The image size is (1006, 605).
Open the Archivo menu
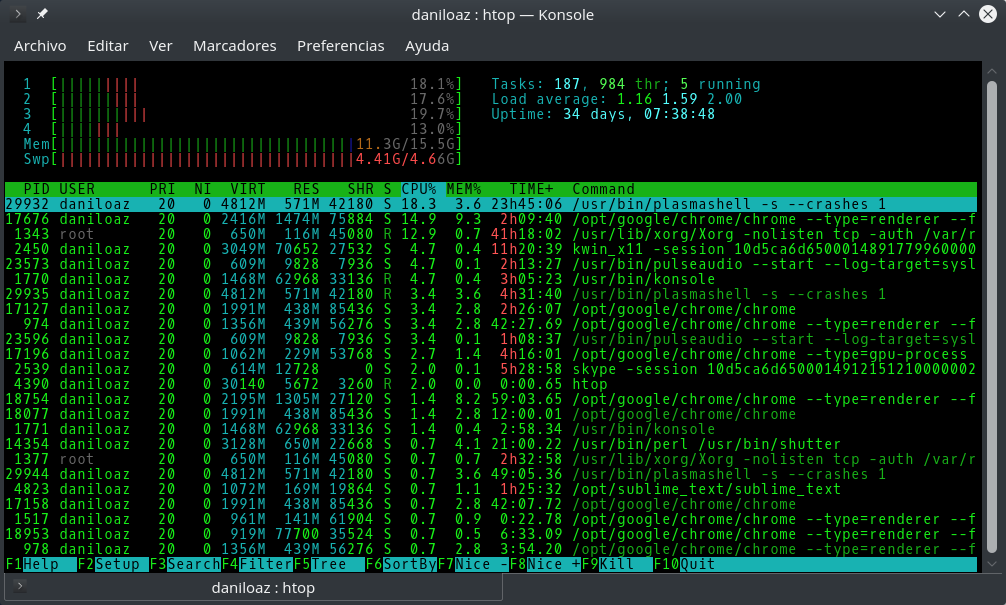pyautogui.click(x=39, y=46)
